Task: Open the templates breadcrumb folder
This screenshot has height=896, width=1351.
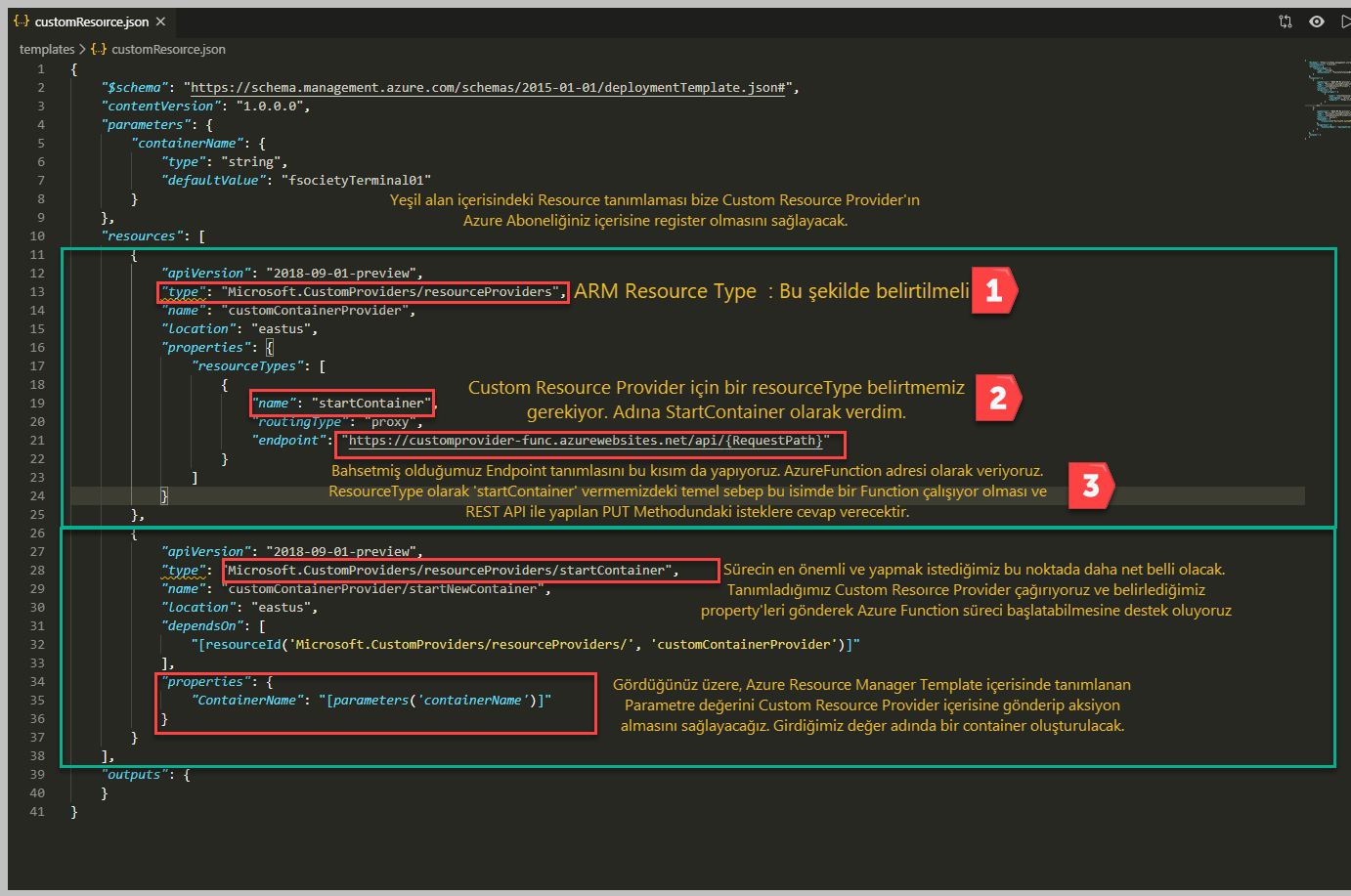Action: 47,49
